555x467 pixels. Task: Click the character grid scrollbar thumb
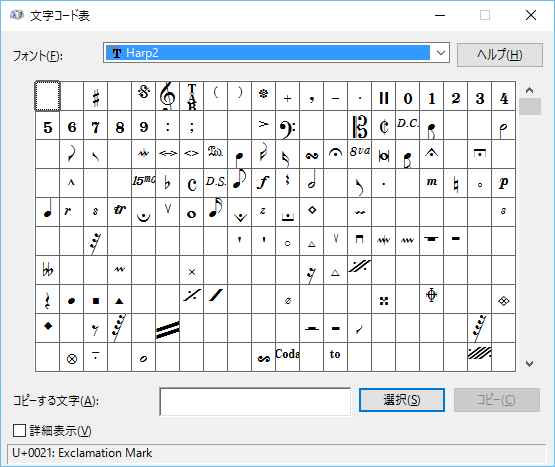[x=530, y=107]
